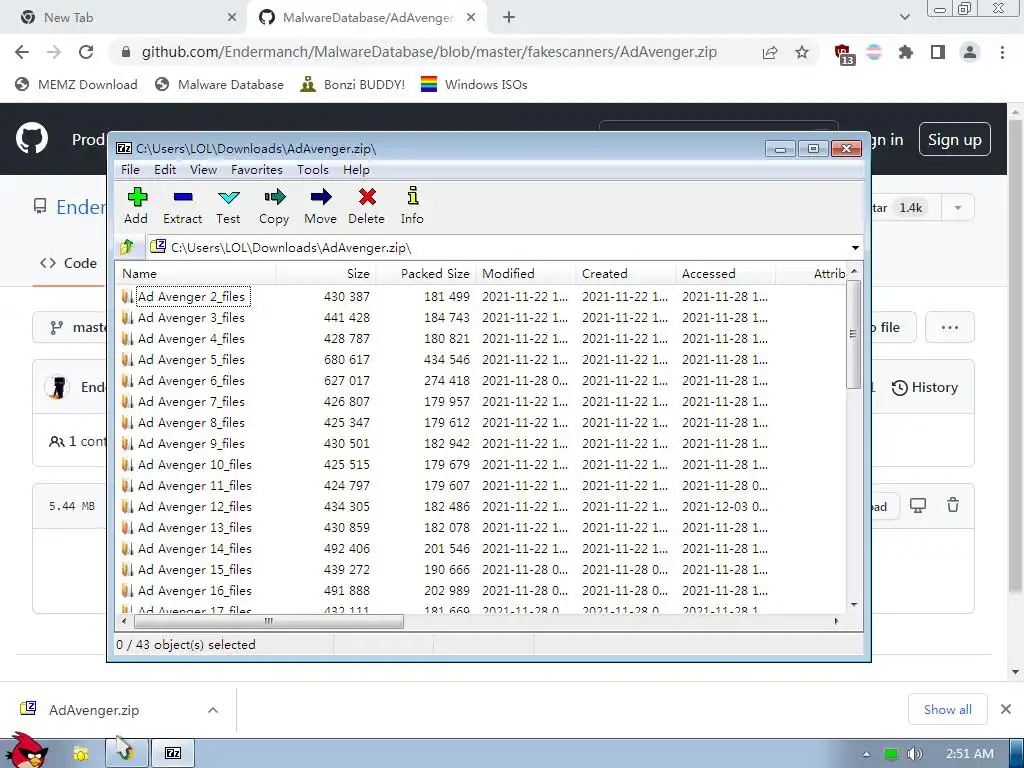The height and width of the screenshot is (768, 1024).
Task: Click the horizontal scrollbar thumb in 7-Zip
Action: (x=268, y=621)
